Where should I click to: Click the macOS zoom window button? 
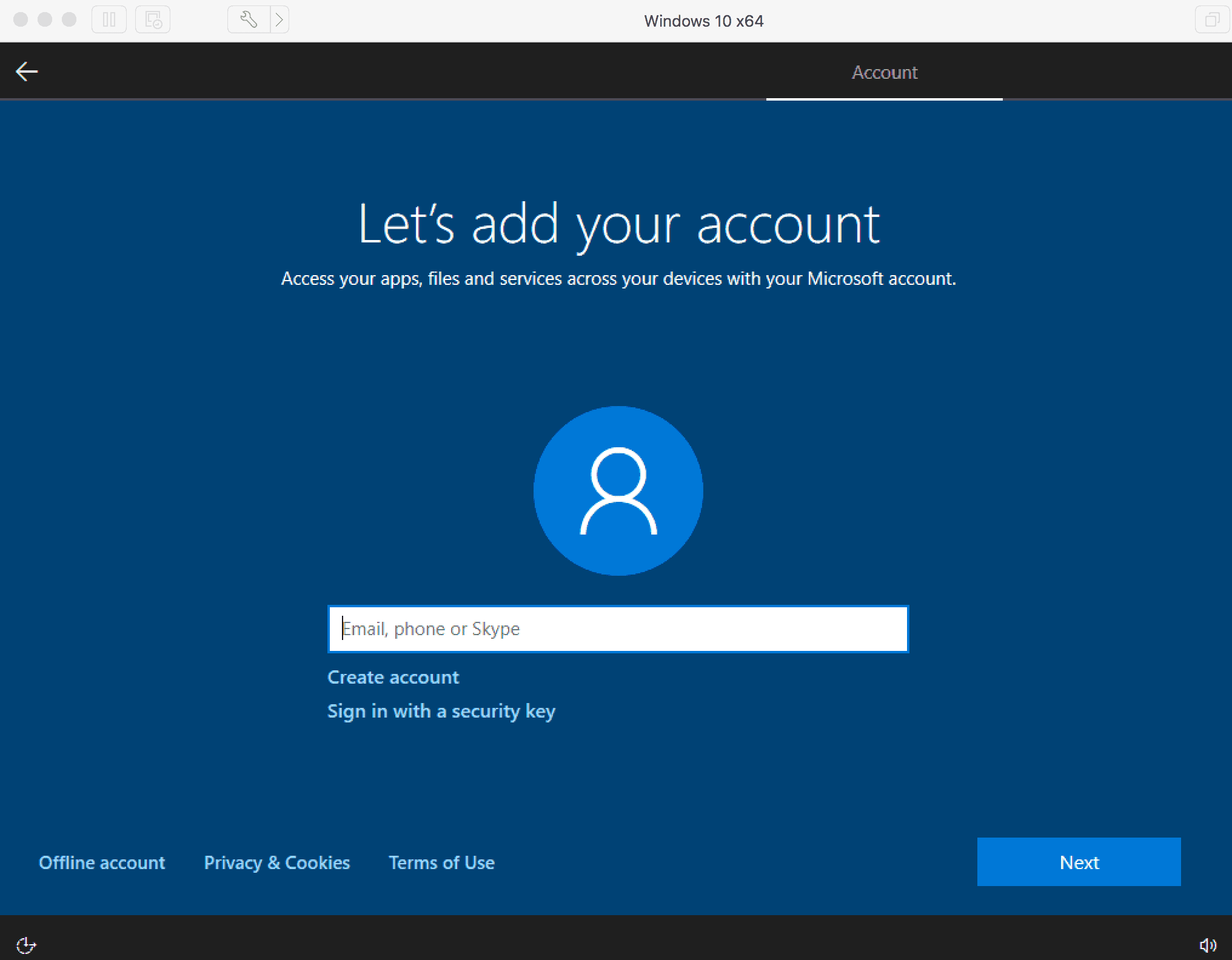pyautogui.click(x=69, y=19)
